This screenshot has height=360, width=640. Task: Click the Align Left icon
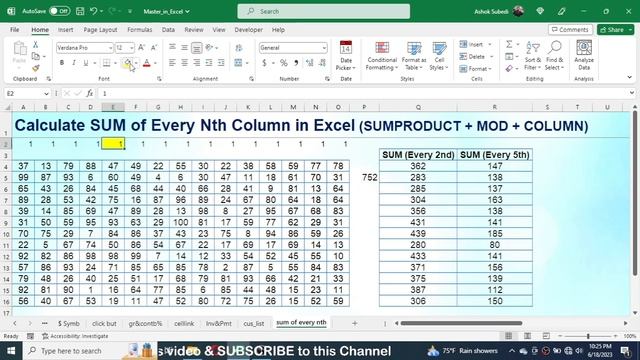(172, 63)
